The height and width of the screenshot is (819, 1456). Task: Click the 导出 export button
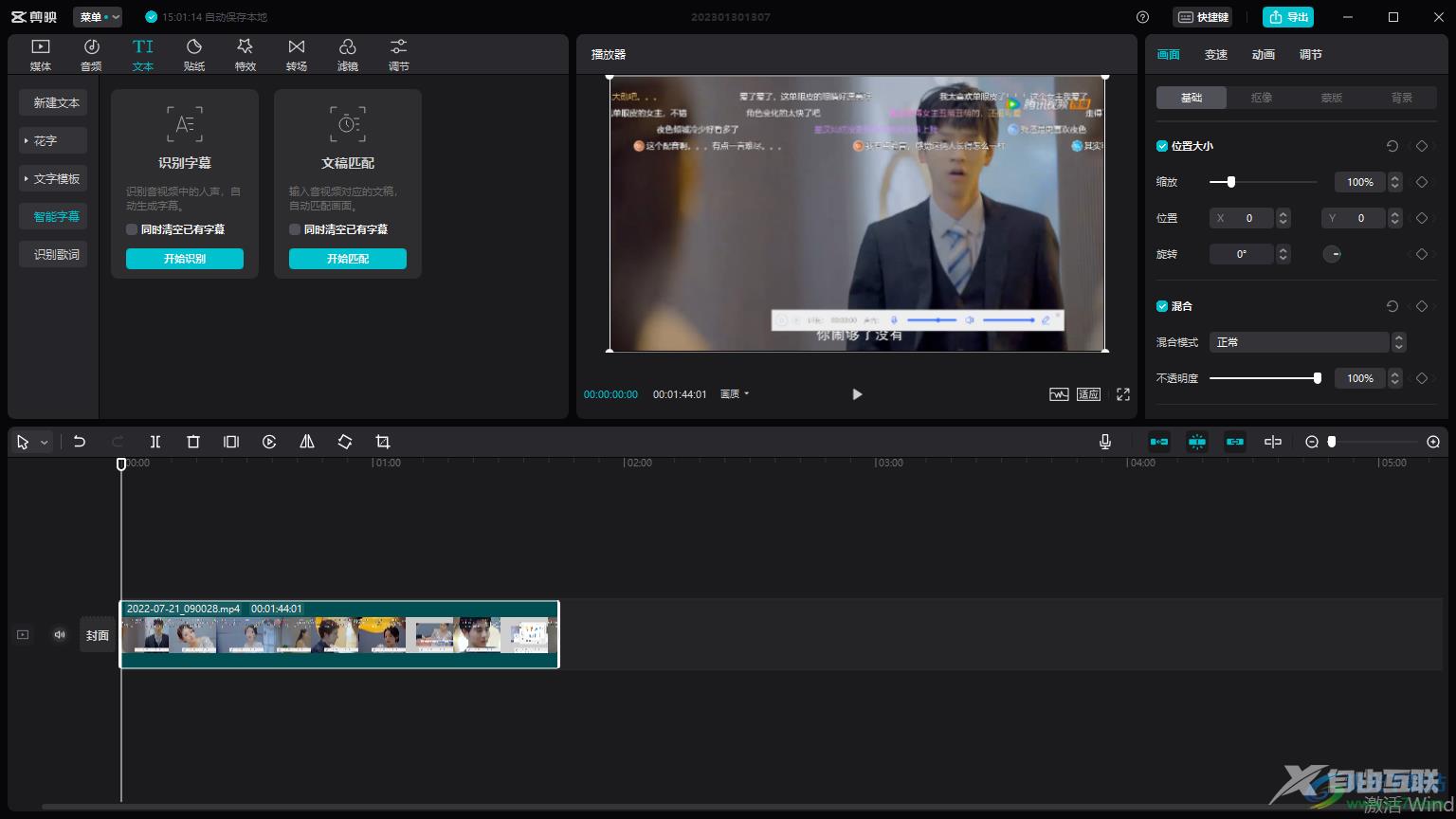(x=1288, y=17)
